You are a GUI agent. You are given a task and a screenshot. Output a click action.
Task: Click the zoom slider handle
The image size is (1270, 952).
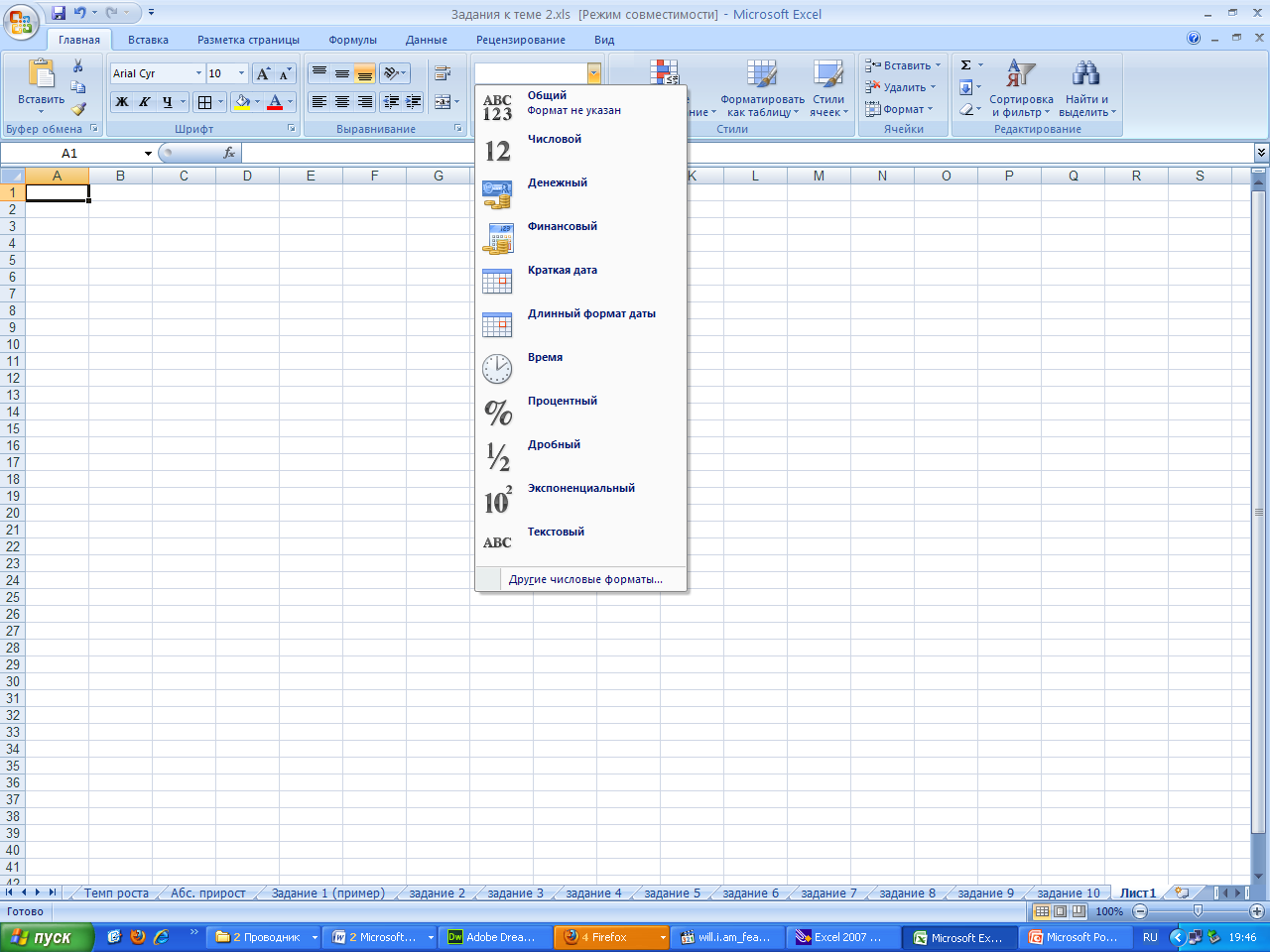[1198, 910]
